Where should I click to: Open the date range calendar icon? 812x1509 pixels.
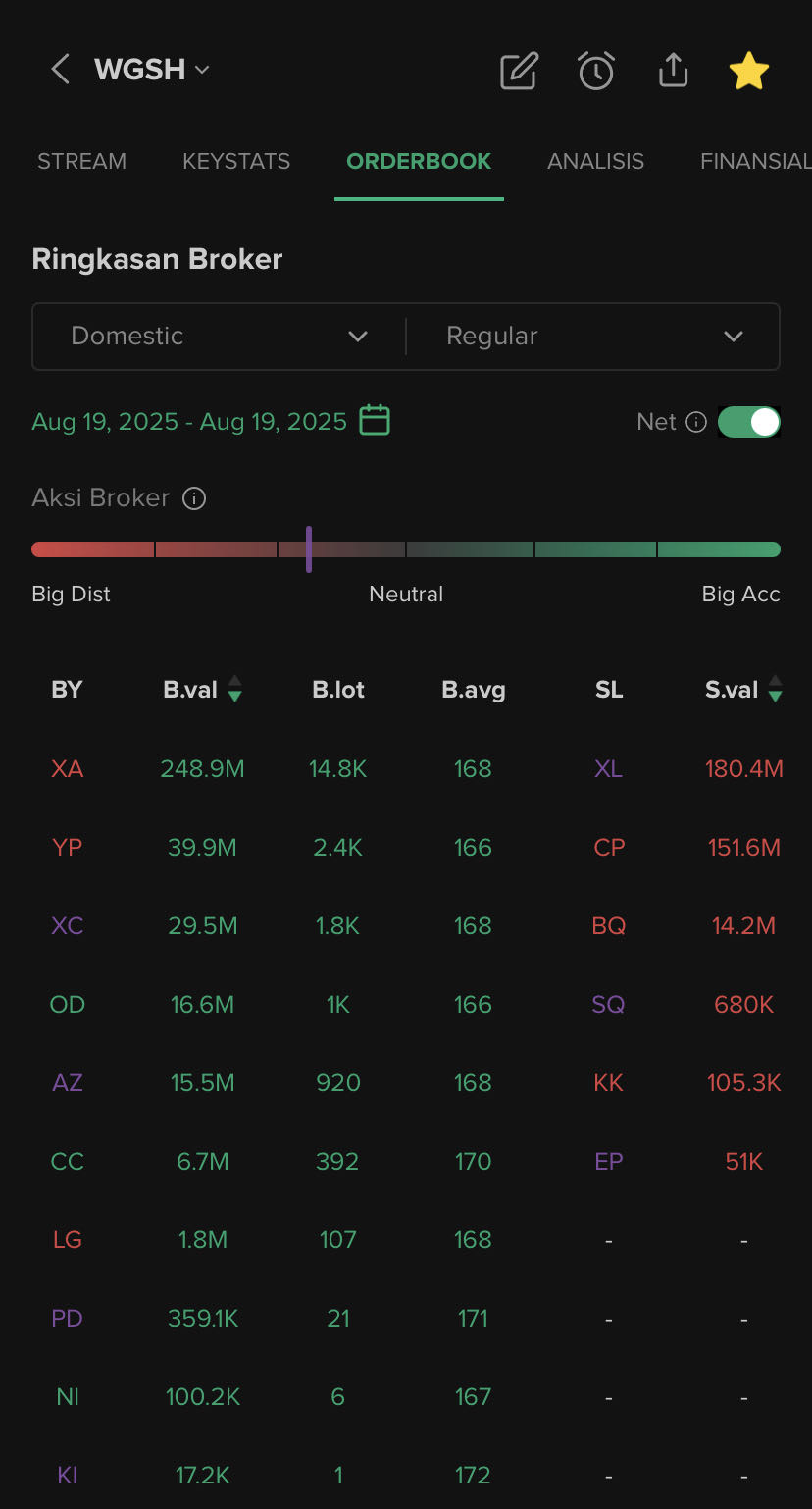click(375, 421)
